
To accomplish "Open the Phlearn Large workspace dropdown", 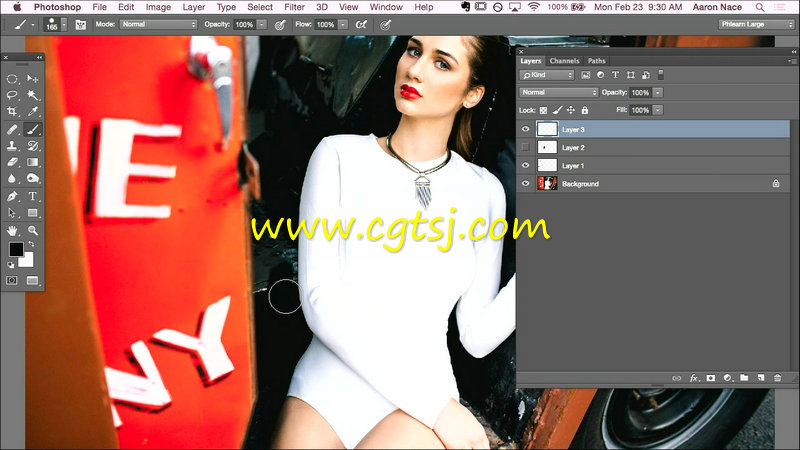I will click(x=756, y=24).
